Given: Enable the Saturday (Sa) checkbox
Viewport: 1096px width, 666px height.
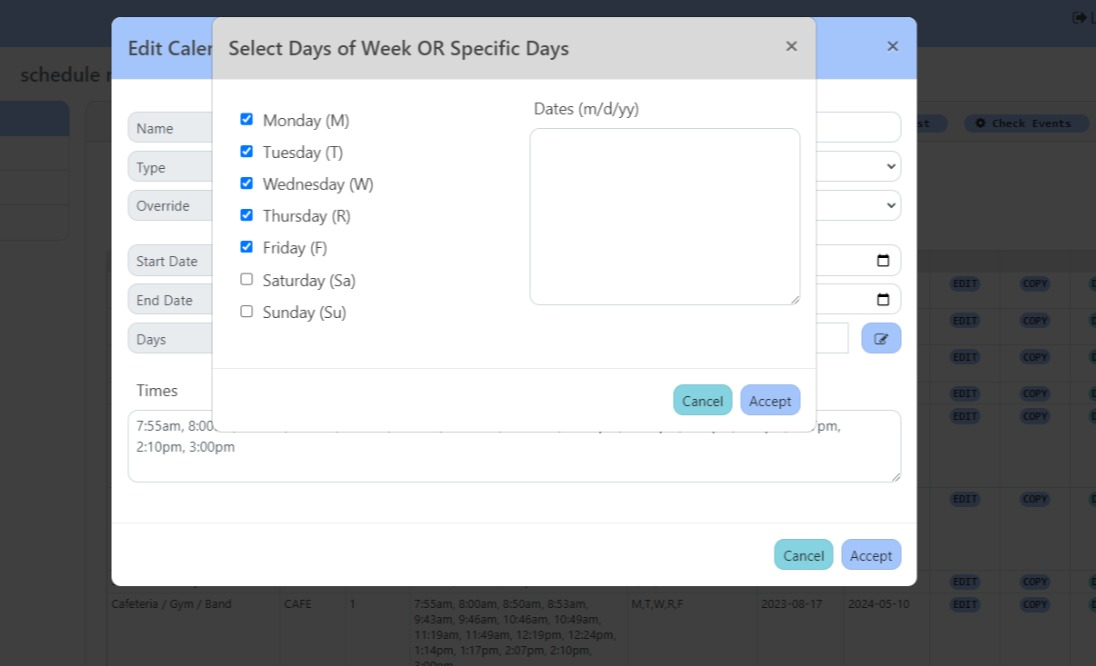Looking at the screenshot, I should 247,280.
